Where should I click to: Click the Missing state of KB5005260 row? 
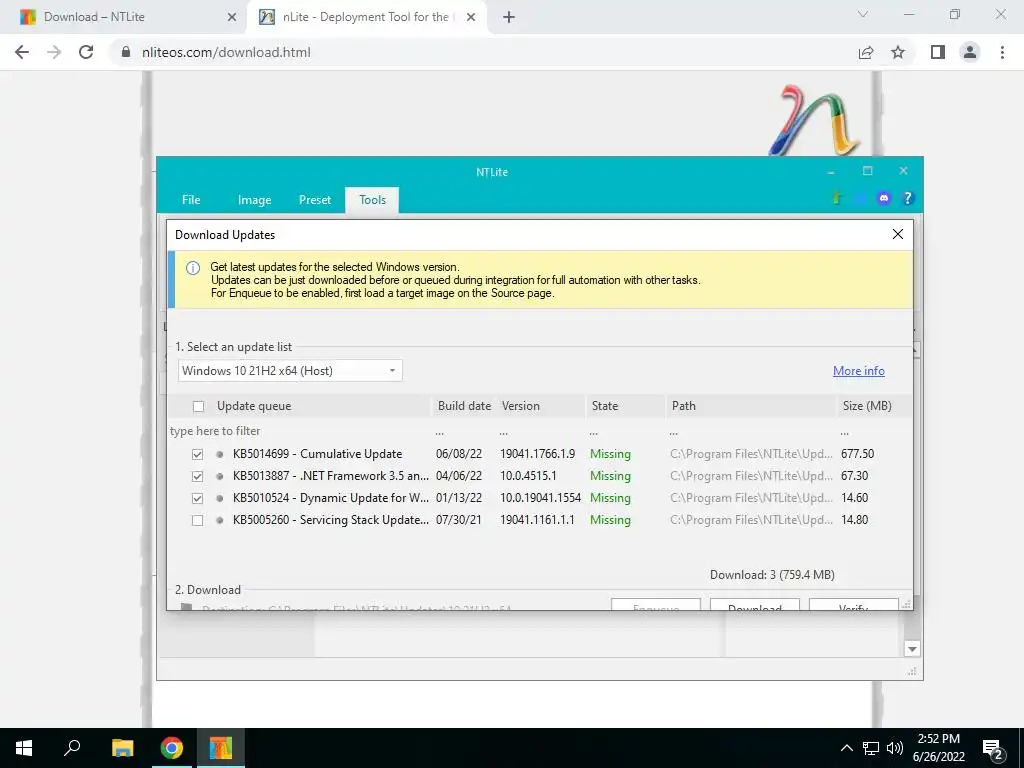pos(610,520)
